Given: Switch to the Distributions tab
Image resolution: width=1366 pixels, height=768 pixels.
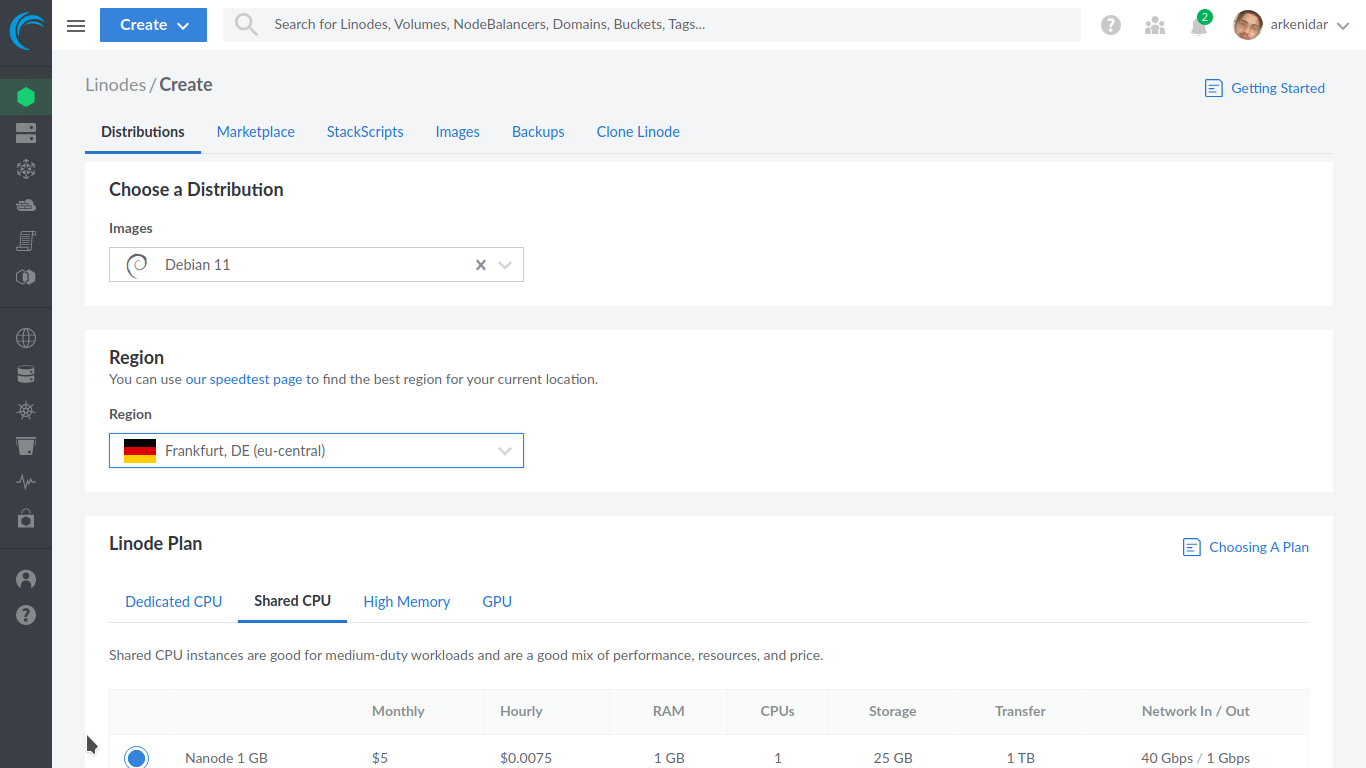Looking at the screenshot, I should [143, 132].
